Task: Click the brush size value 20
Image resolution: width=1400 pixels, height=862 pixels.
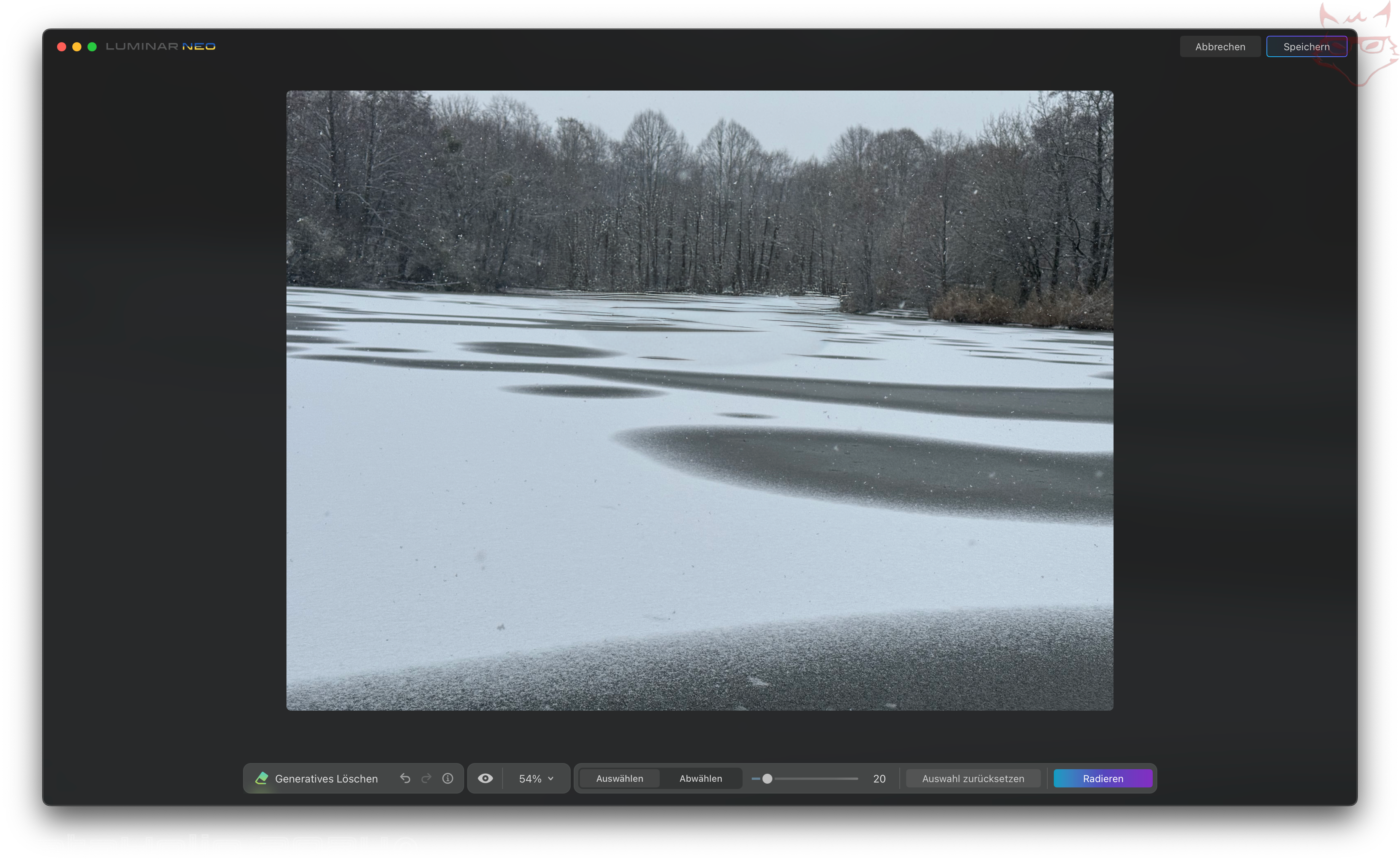Action: pyautogui.click(x=879, y=778)
